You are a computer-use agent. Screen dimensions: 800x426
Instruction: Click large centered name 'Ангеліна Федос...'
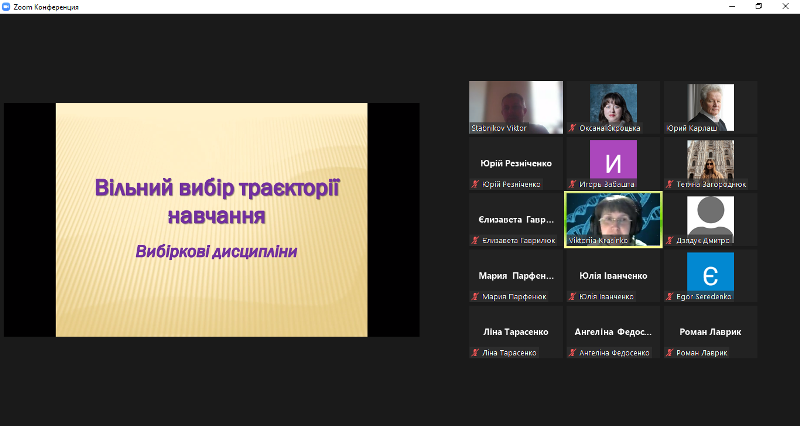click(613, 332)
